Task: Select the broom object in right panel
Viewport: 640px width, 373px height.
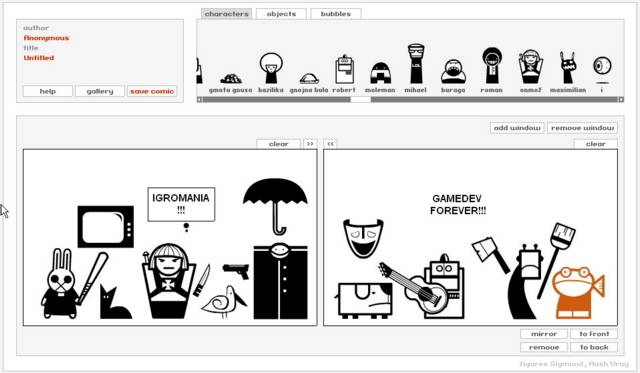Action: (557, 260)
